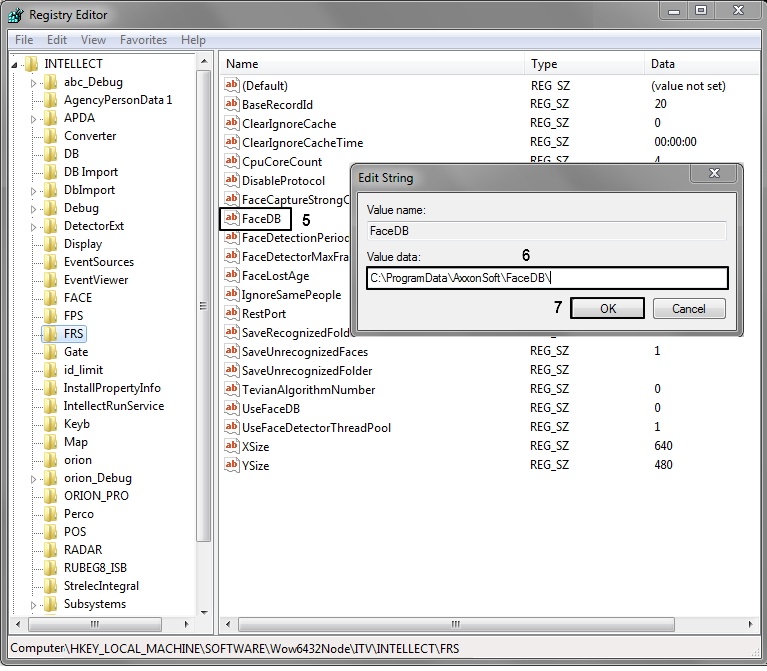The image size is (767, 671).
Task: Collapse the INTELLECT root key
Action: [15, 64]
